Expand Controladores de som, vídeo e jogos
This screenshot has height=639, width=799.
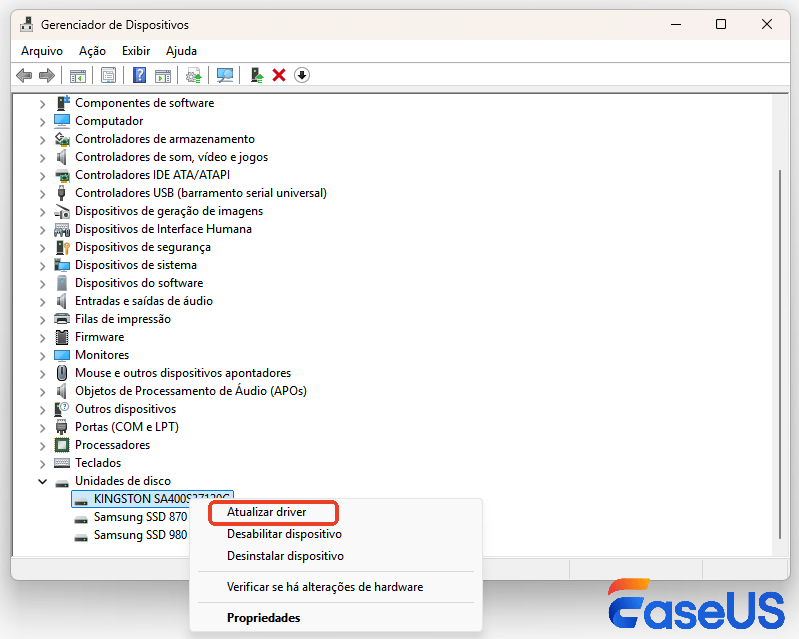pos(43,157)
